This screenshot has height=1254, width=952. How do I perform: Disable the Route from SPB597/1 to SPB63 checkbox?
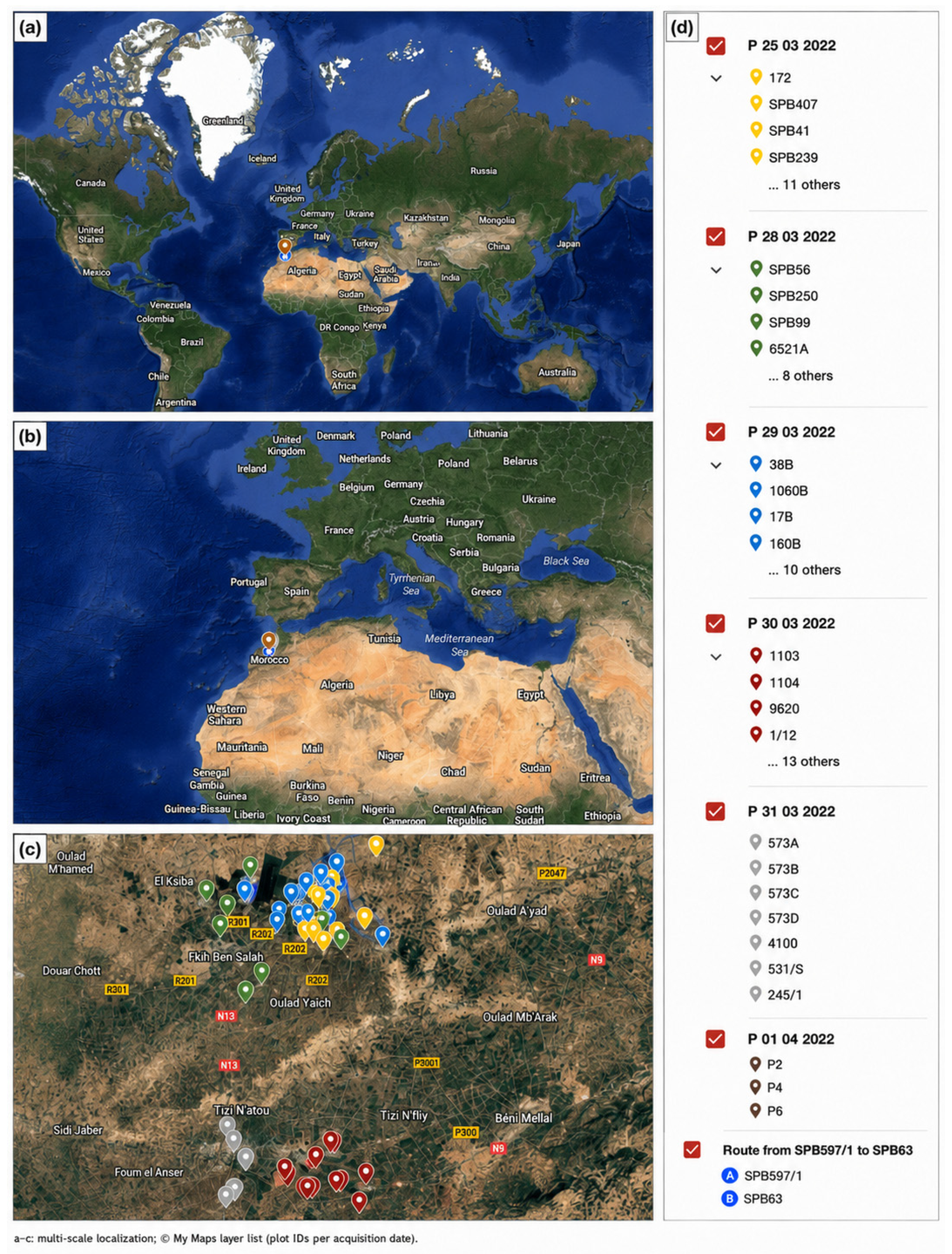pyautogui.click(x=692, y=1150)
